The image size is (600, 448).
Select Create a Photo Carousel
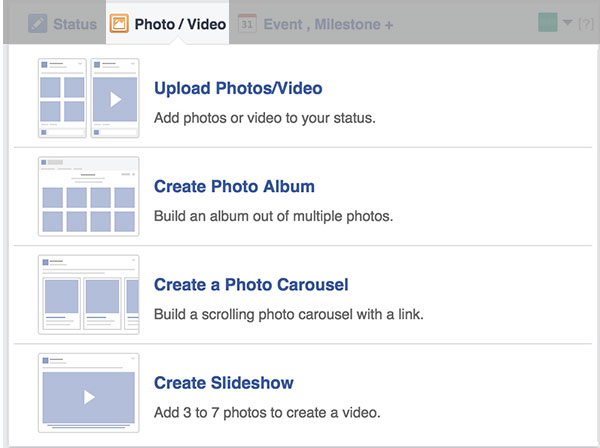(x=251, y=285)
